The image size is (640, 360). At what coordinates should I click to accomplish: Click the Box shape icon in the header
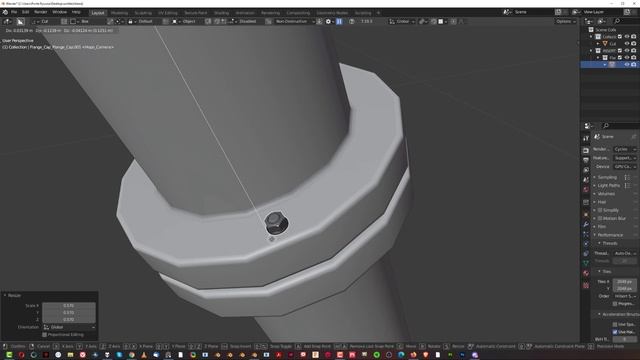(x=73, y=21)
